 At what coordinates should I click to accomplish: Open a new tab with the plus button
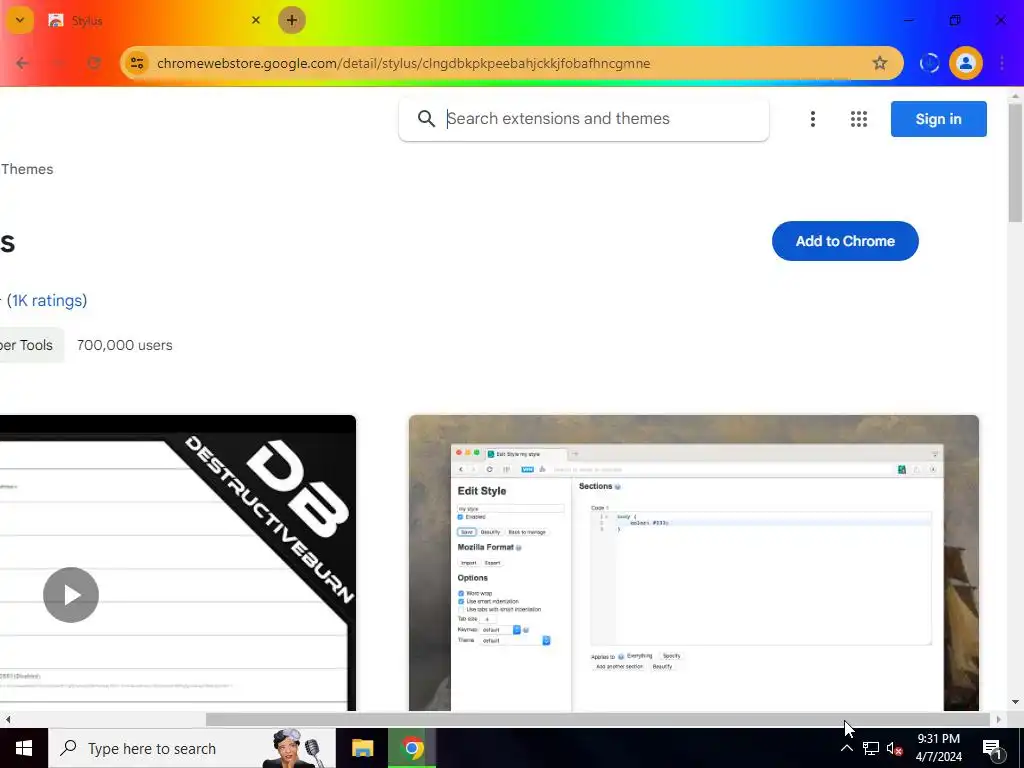pos(291,20)
